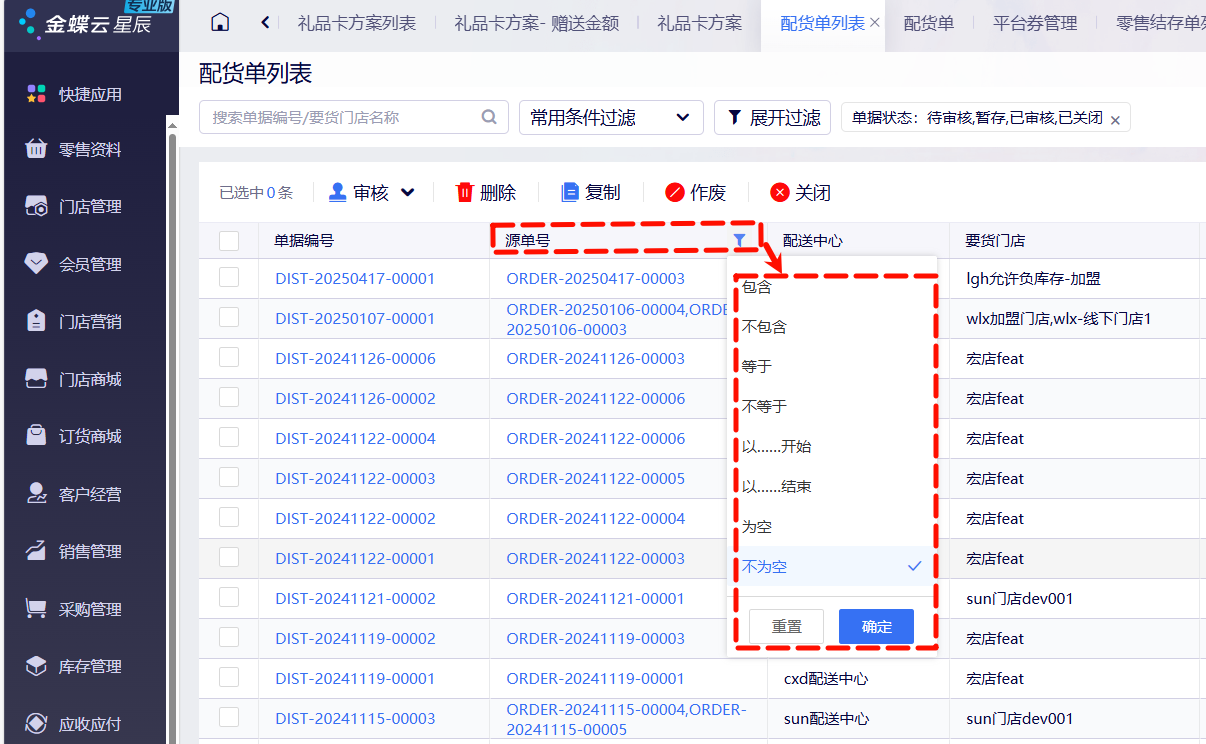
Task: Click the trash icon for 删除
Action: (x=464, y=193)
